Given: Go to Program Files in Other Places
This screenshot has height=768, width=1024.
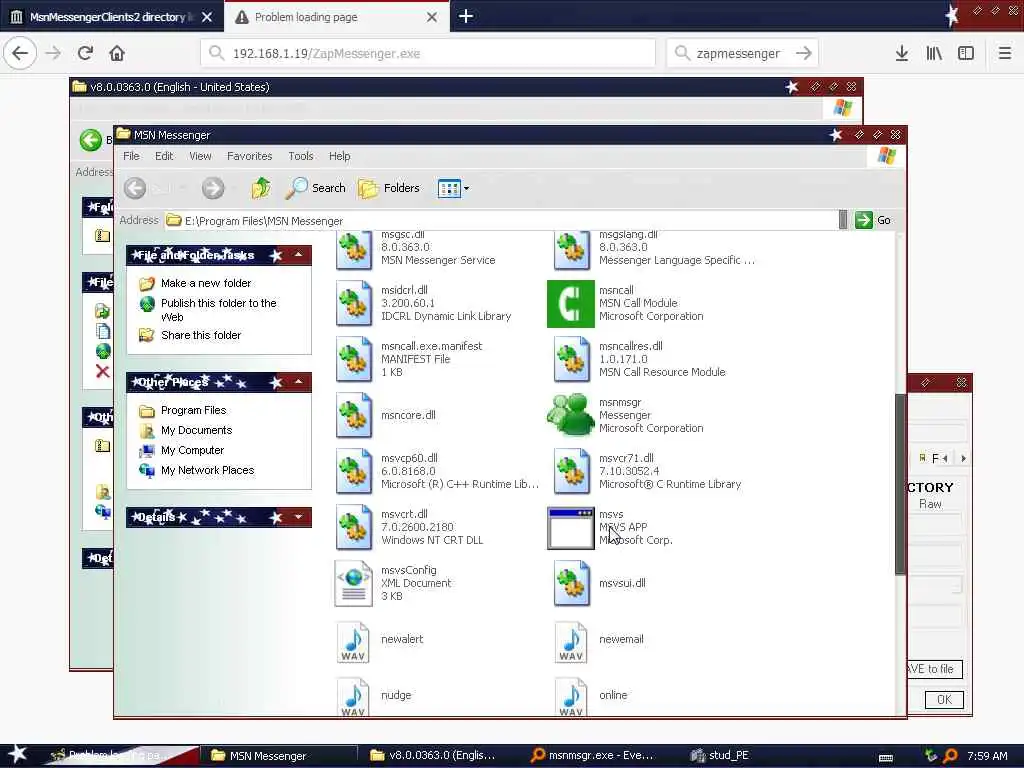Looking at the screenshot, I should point(193,410).
